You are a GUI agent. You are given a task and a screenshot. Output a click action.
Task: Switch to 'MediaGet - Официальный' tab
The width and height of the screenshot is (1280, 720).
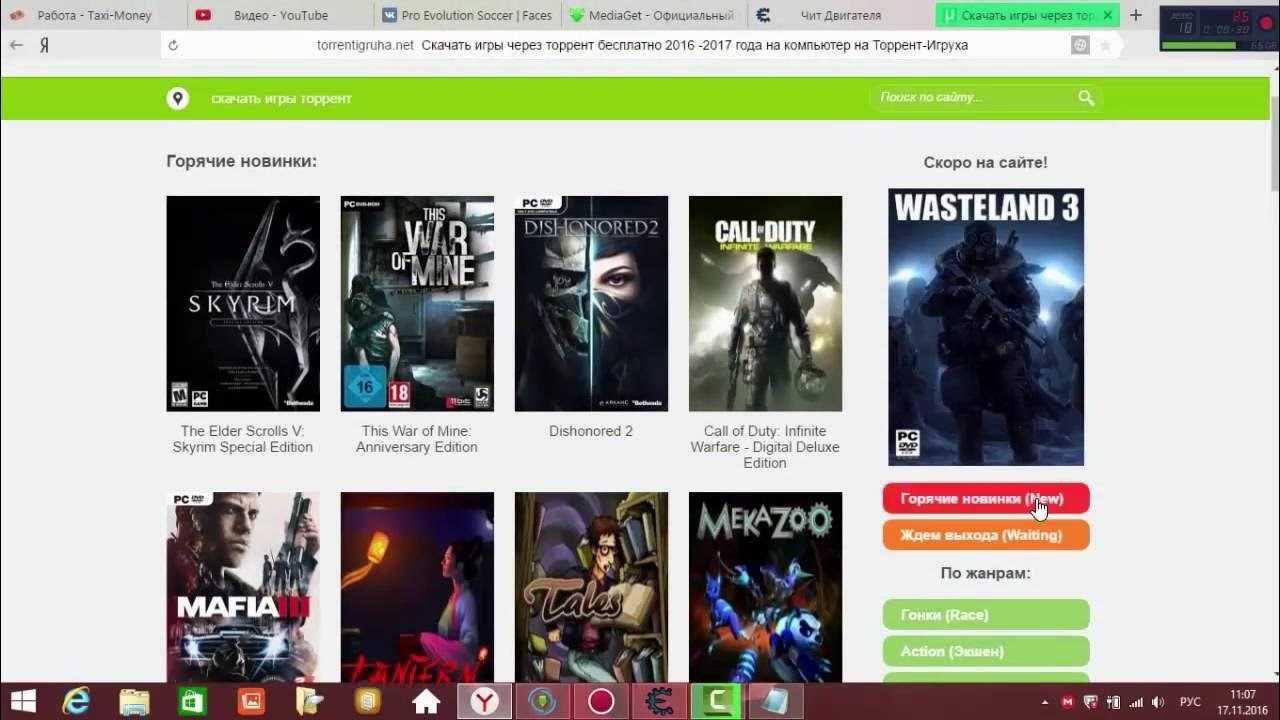(652, 15)
